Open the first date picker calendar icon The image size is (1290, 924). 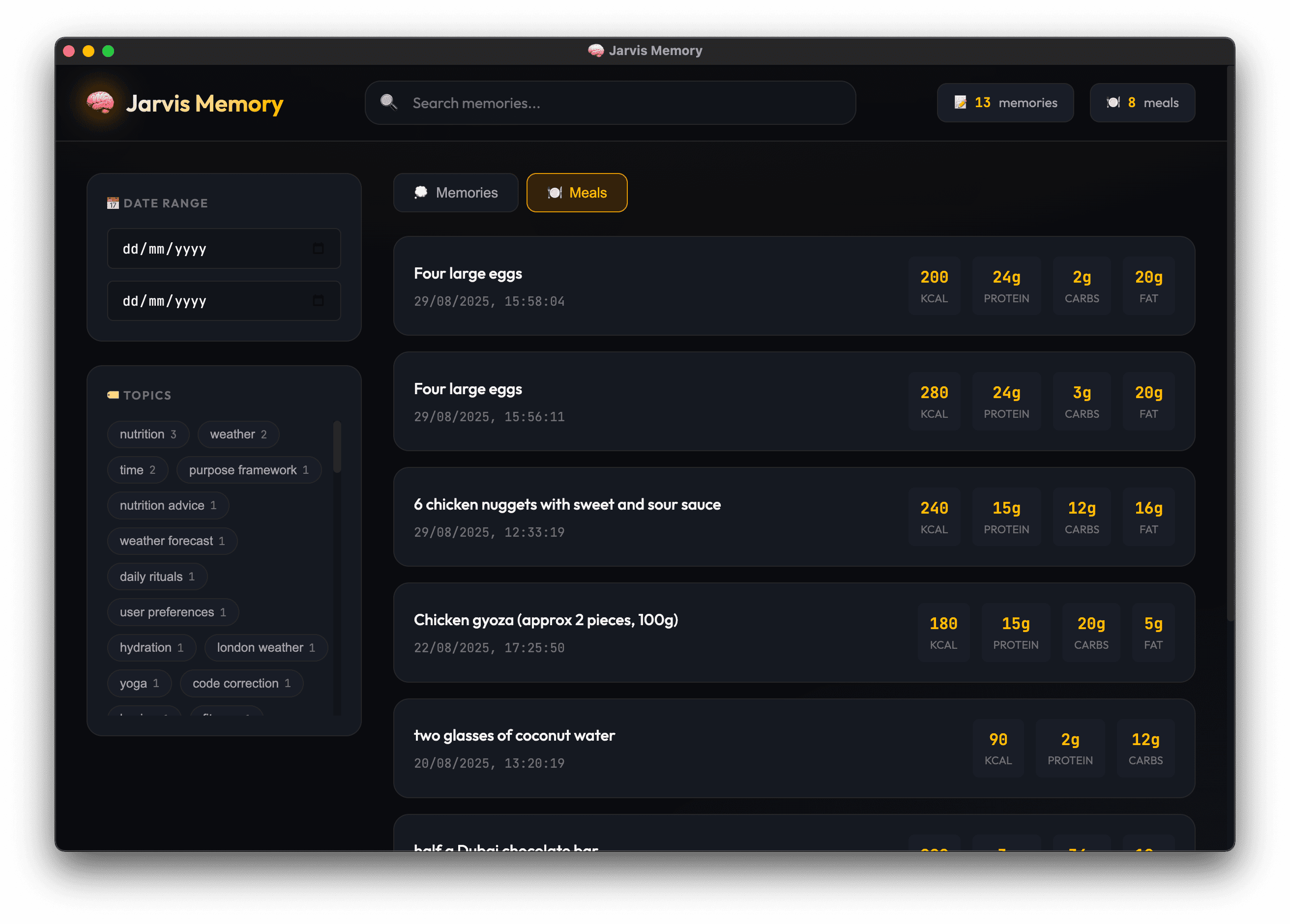pos(319,249)
